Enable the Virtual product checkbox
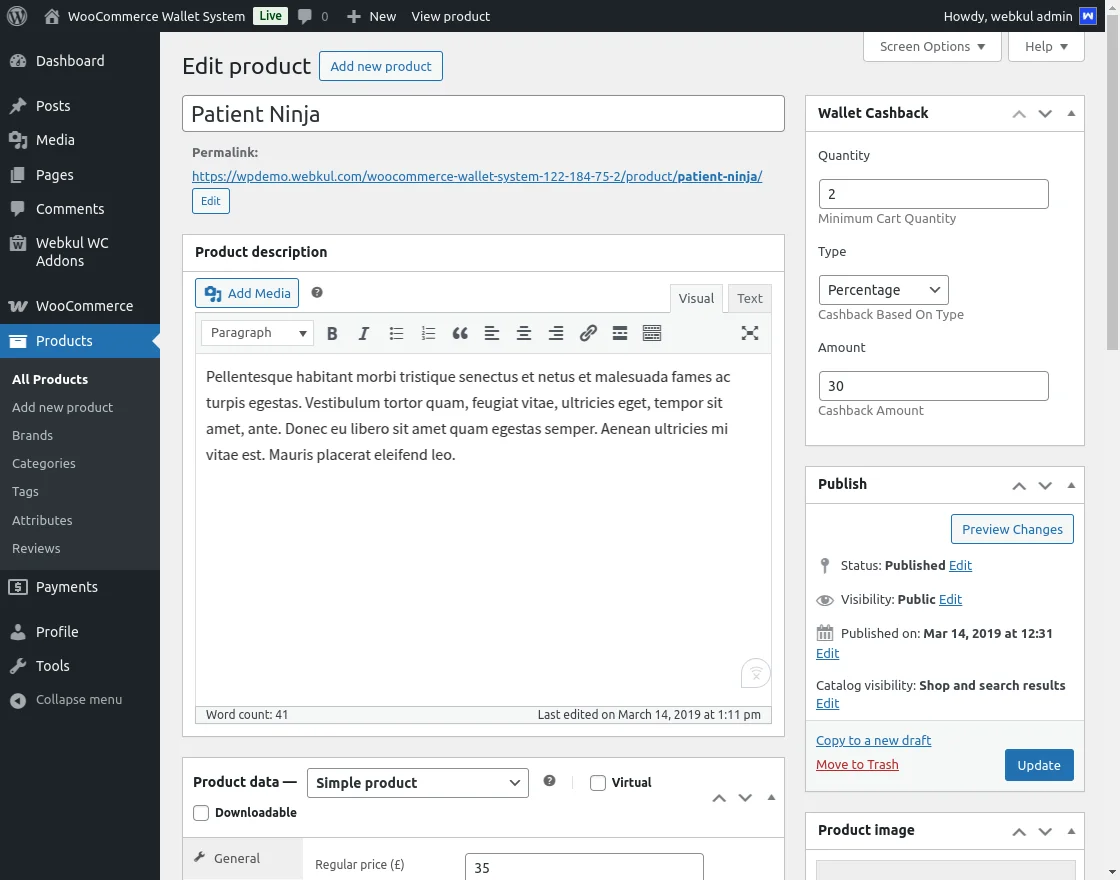This screenshot has width=1120, height=880. 597,783
